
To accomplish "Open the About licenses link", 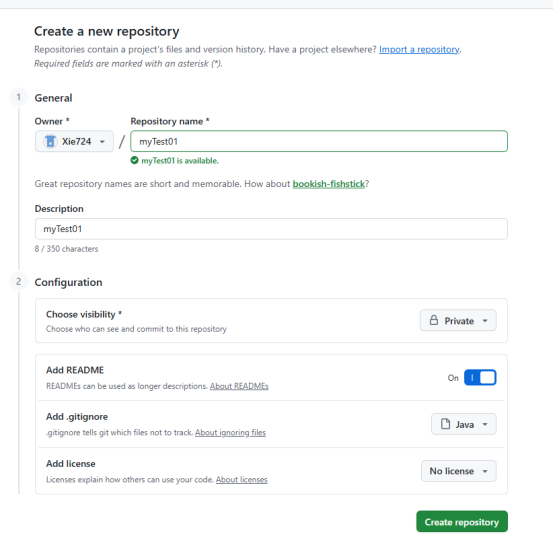I will 242,479.
